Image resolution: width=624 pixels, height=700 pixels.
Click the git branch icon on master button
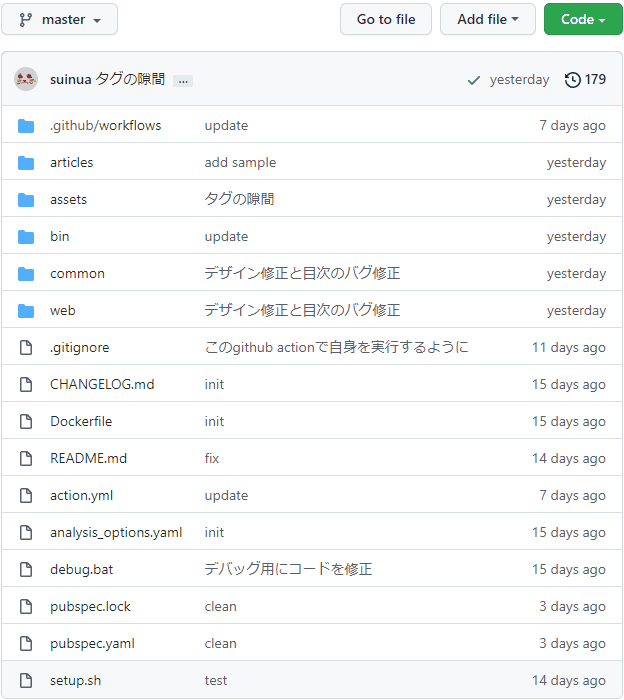[26, 20]
